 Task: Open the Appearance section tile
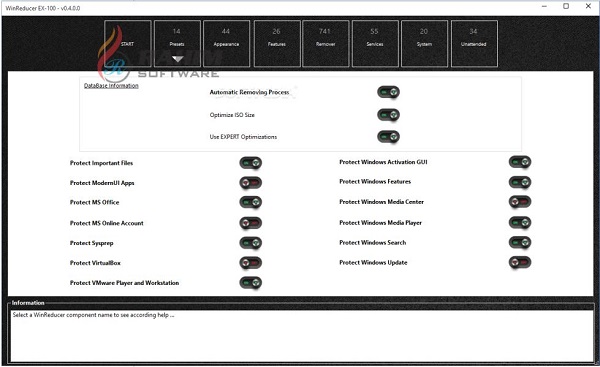(226, 44)
